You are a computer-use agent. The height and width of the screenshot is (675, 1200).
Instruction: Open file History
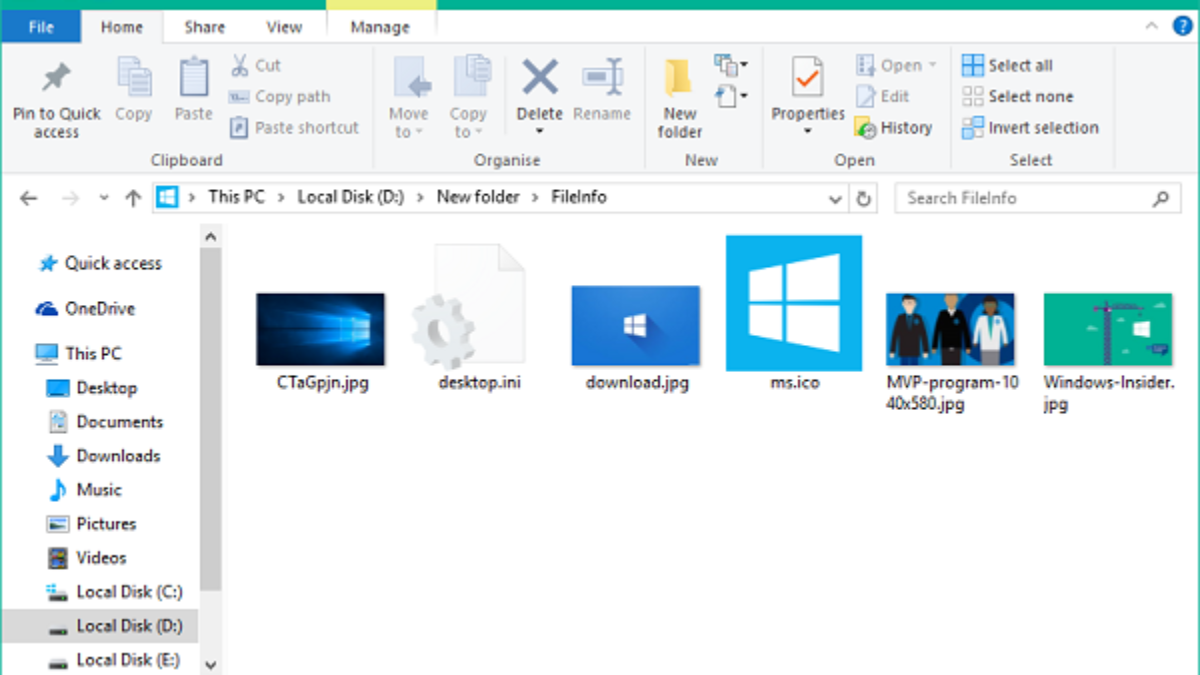[893, 128]
